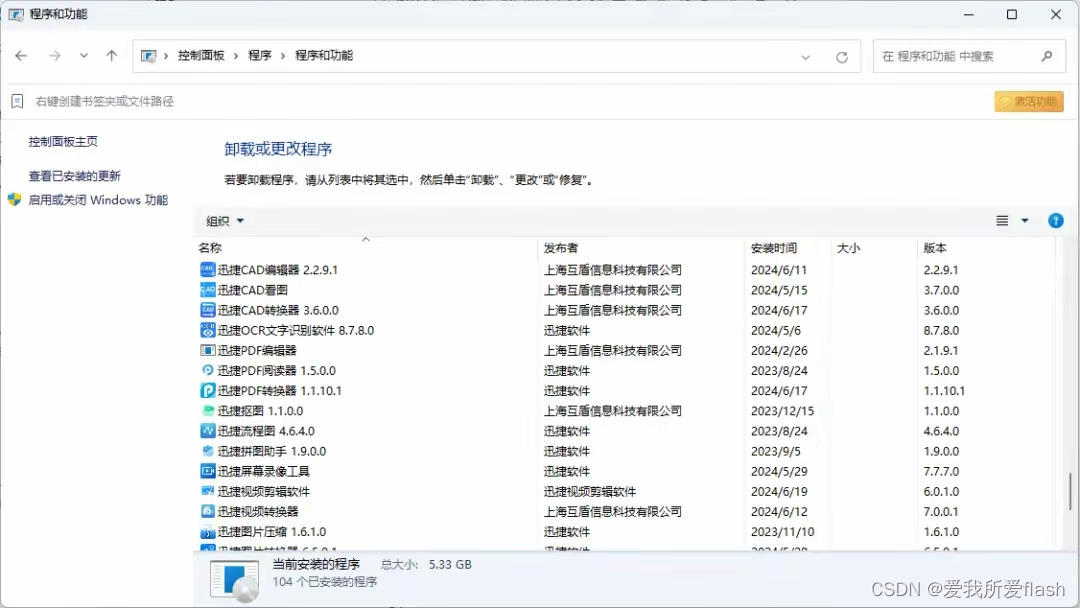Screen dimensions: 1080x608
Task: Open help with the question mark icon
Action: click(x=1055, y=221)
